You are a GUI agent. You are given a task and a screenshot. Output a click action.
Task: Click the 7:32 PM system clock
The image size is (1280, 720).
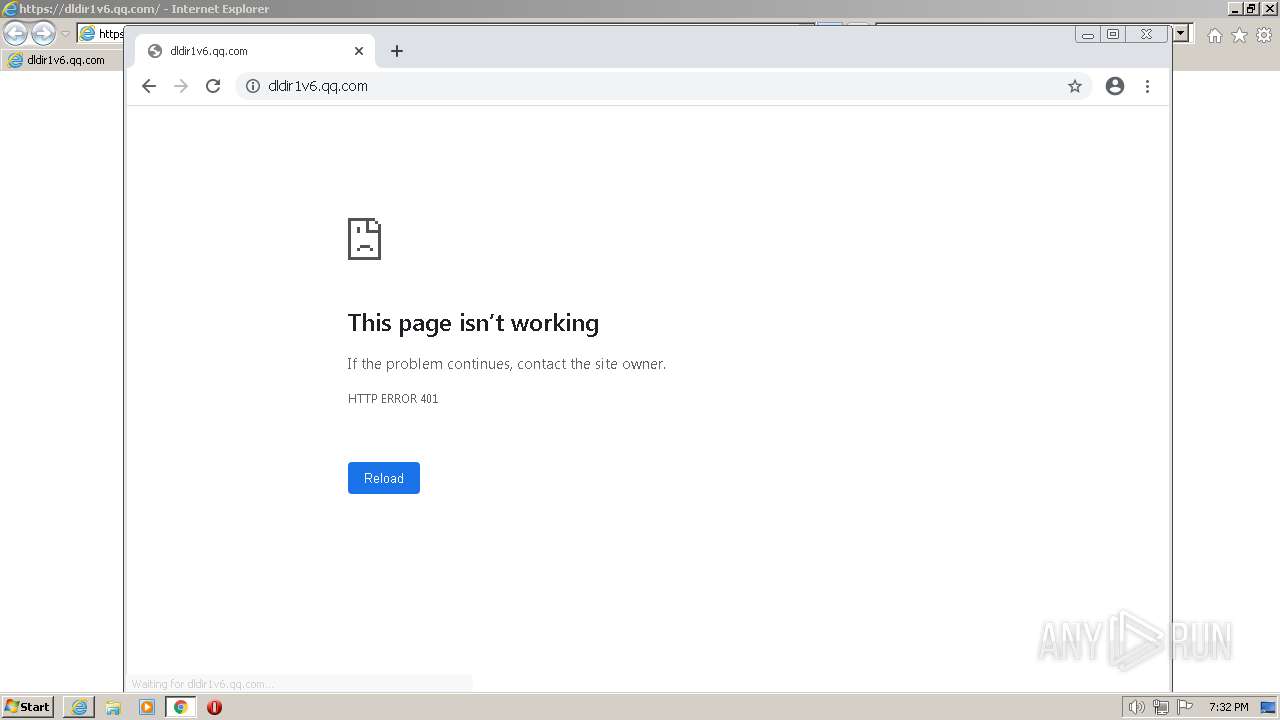(1229, 707)
